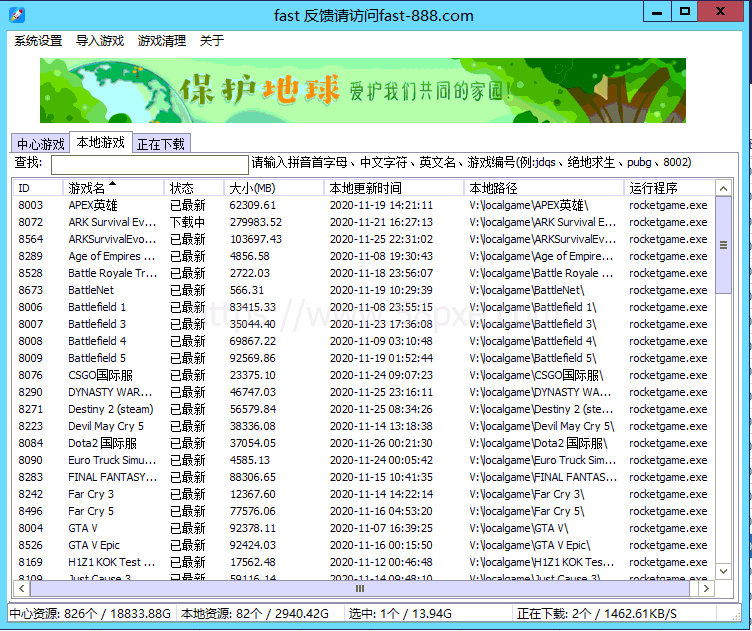This screenshot has width=752, height=631.
Task: Sort by the 本地更新时间 column header
Action: (394, 188)
